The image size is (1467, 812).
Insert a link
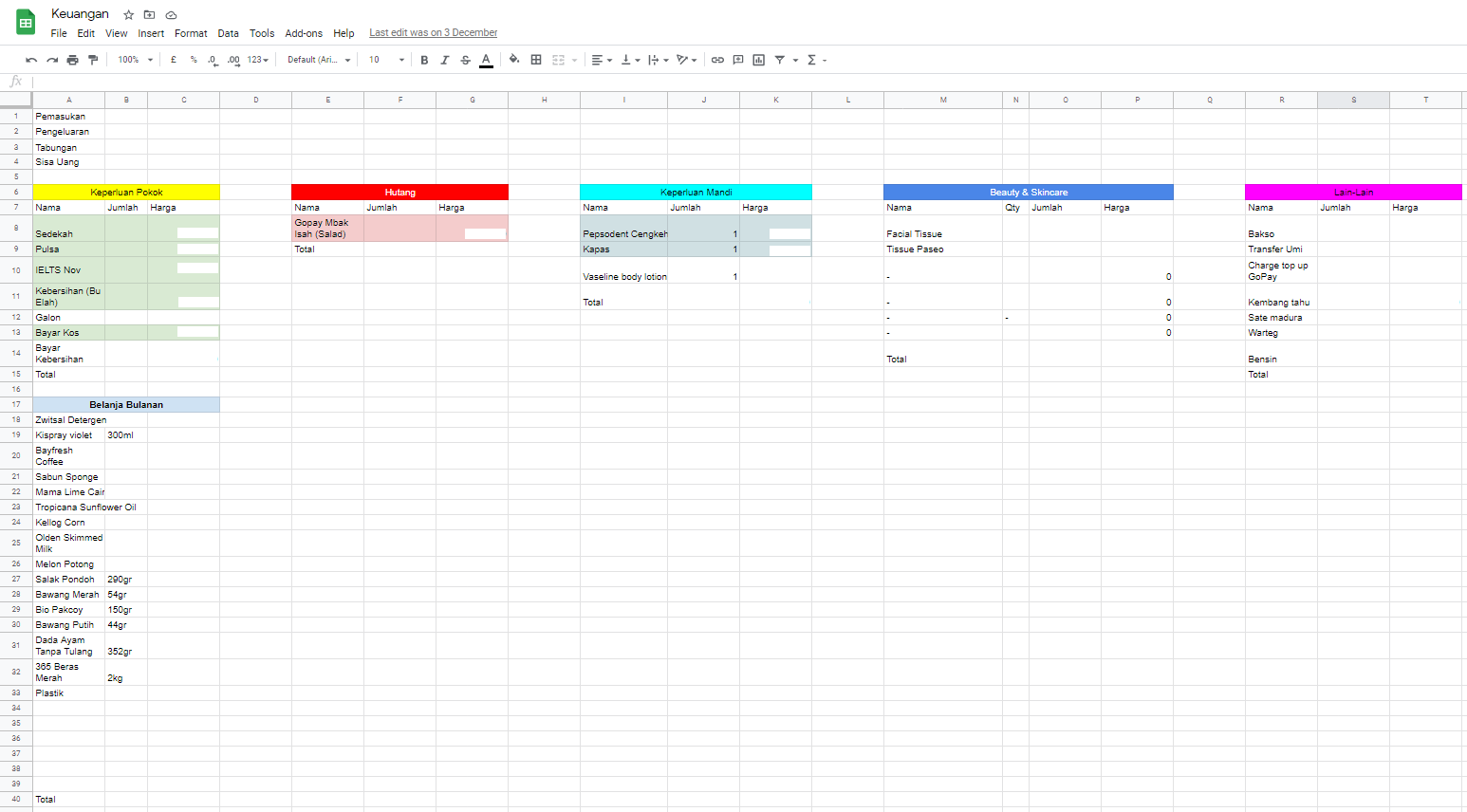click(717, 60)
